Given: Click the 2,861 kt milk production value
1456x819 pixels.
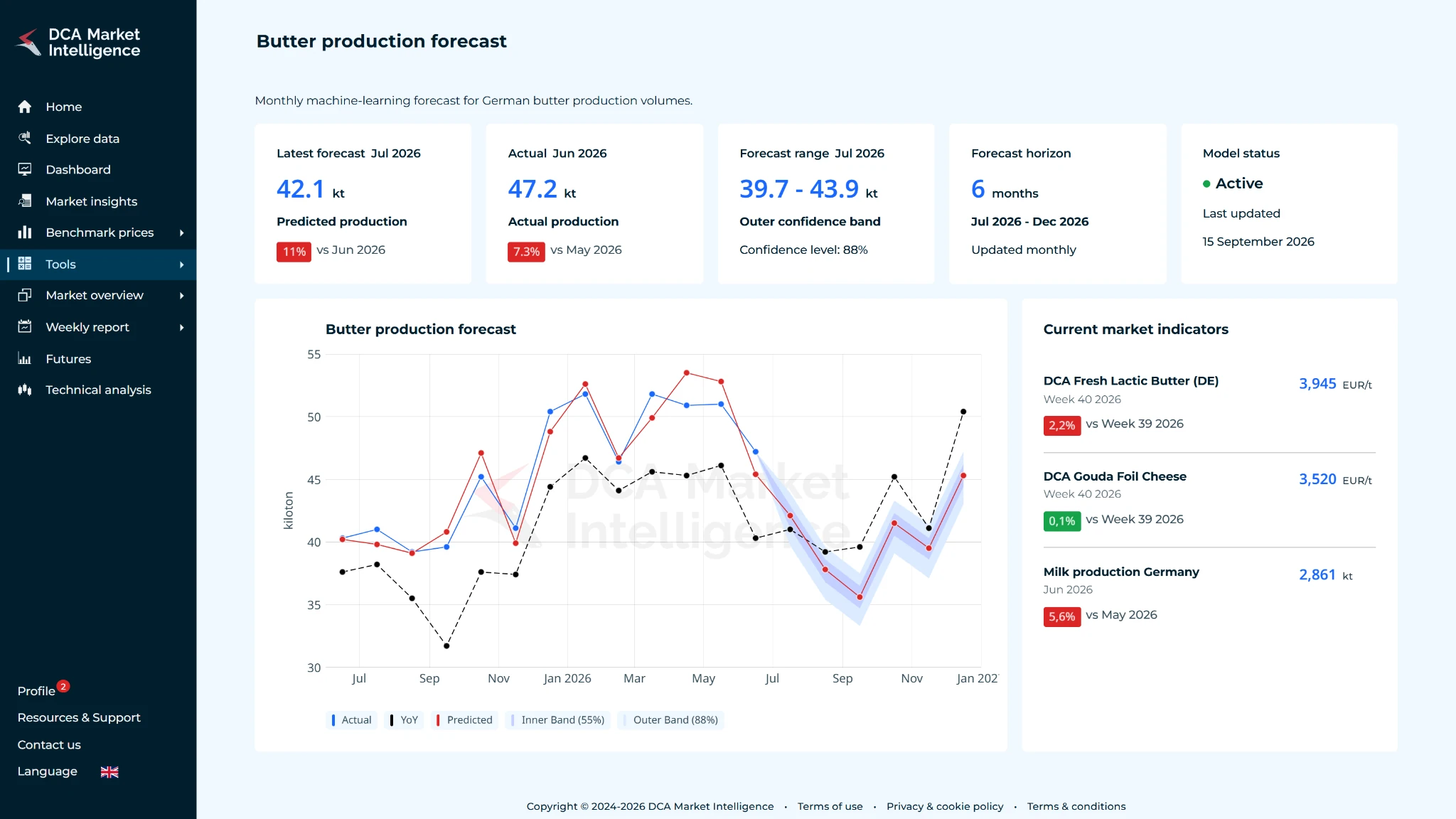Looking at the screenshot, I should click(1326, 574).
